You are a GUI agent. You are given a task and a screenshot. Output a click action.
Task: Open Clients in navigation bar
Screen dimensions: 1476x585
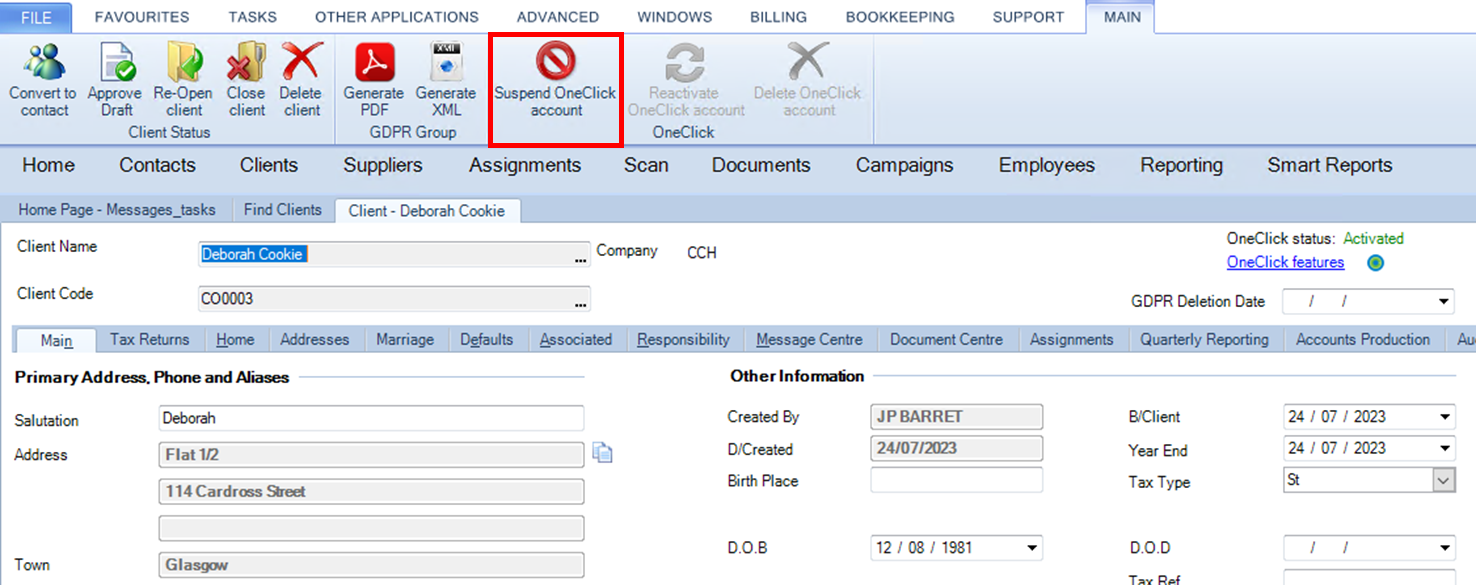click(x=269, y=165)
